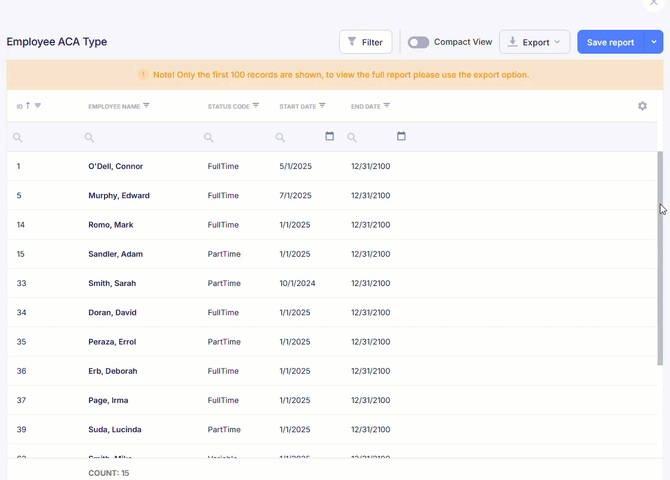Expand the Save report arrow dropdown
Viewport: 670px width, 480px height.
[654, 42]
